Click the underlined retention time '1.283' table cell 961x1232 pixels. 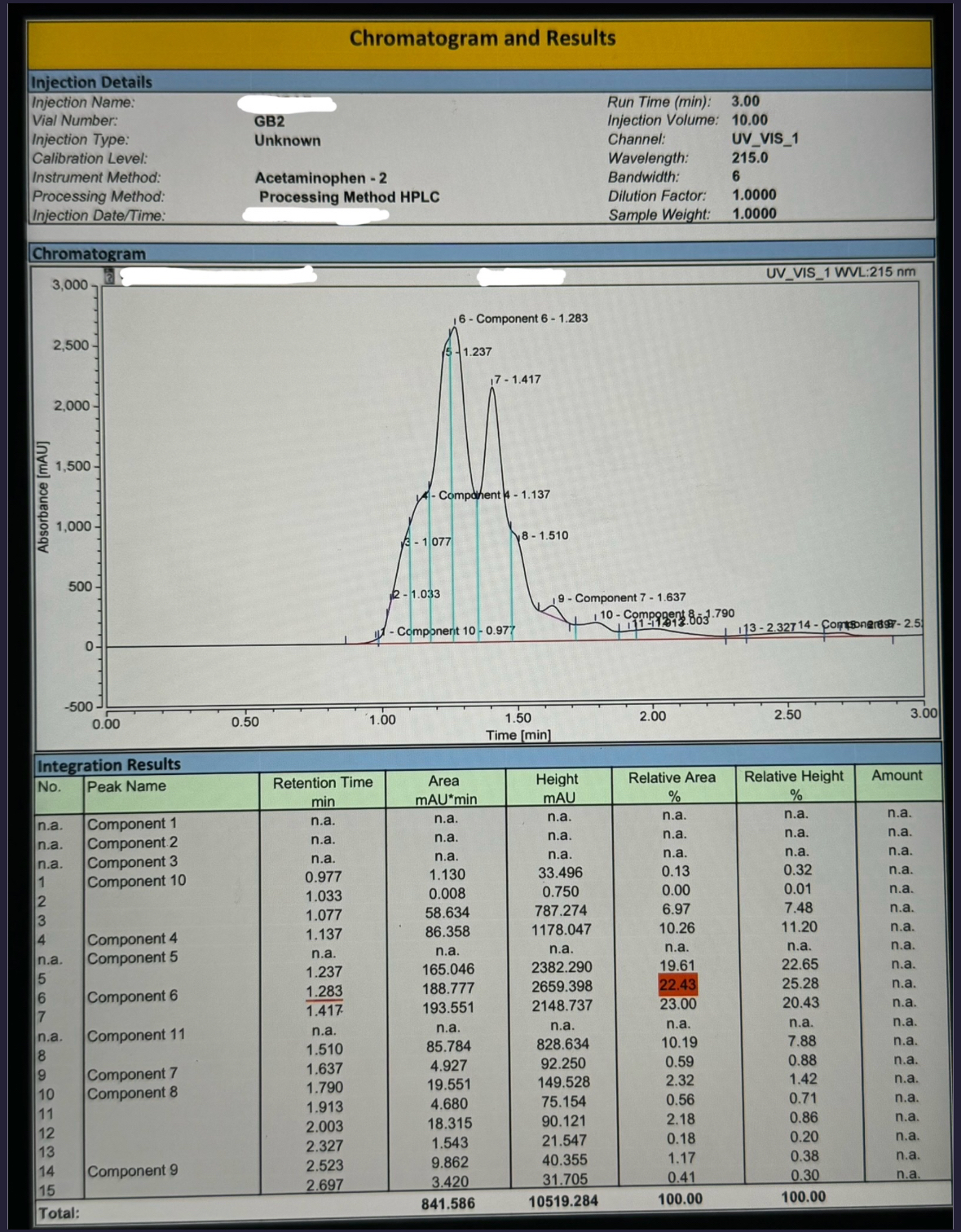tap(324, 991)
